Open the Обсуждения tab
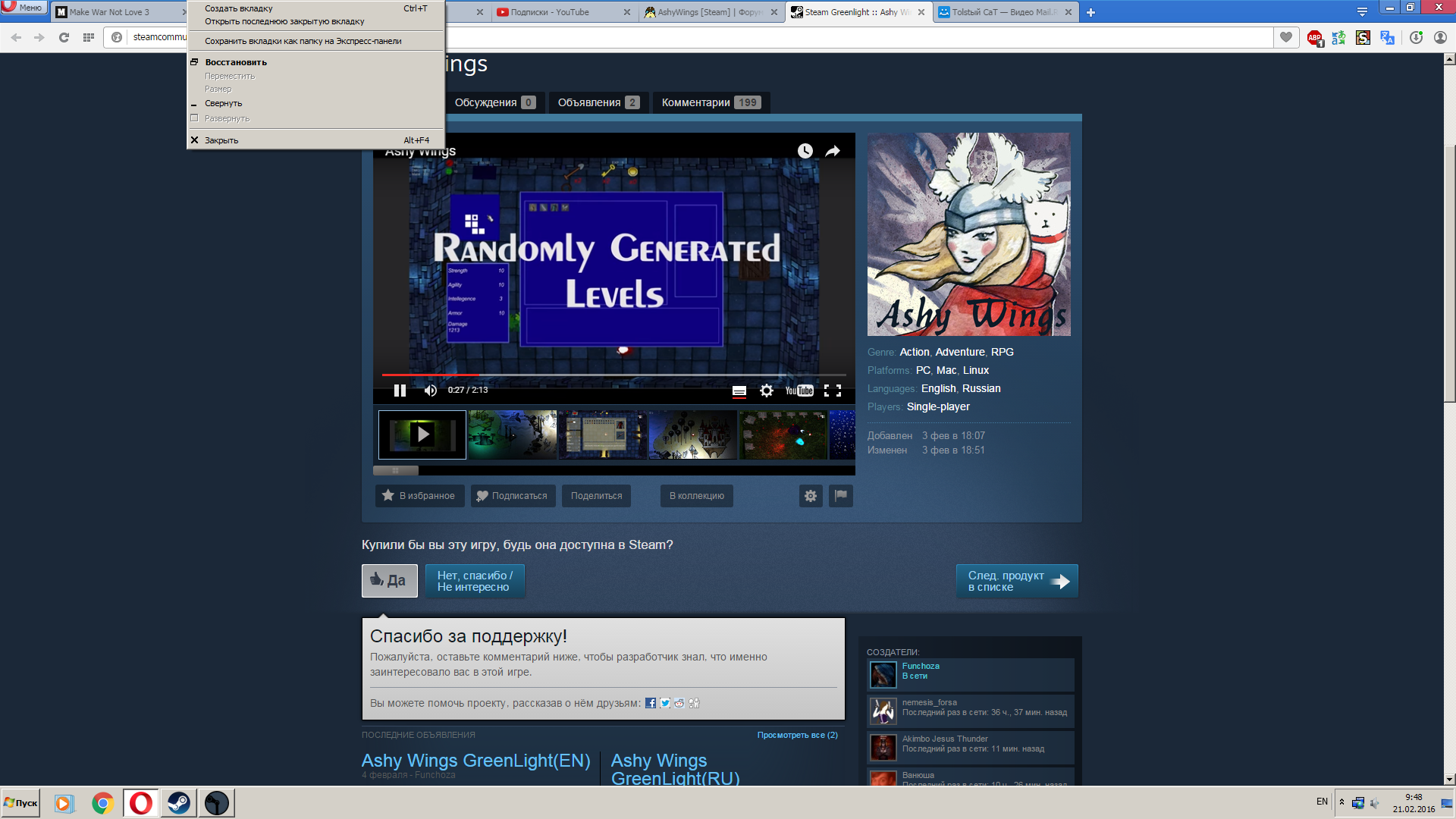The image size is (1456, 819). (x=494, y=102)
